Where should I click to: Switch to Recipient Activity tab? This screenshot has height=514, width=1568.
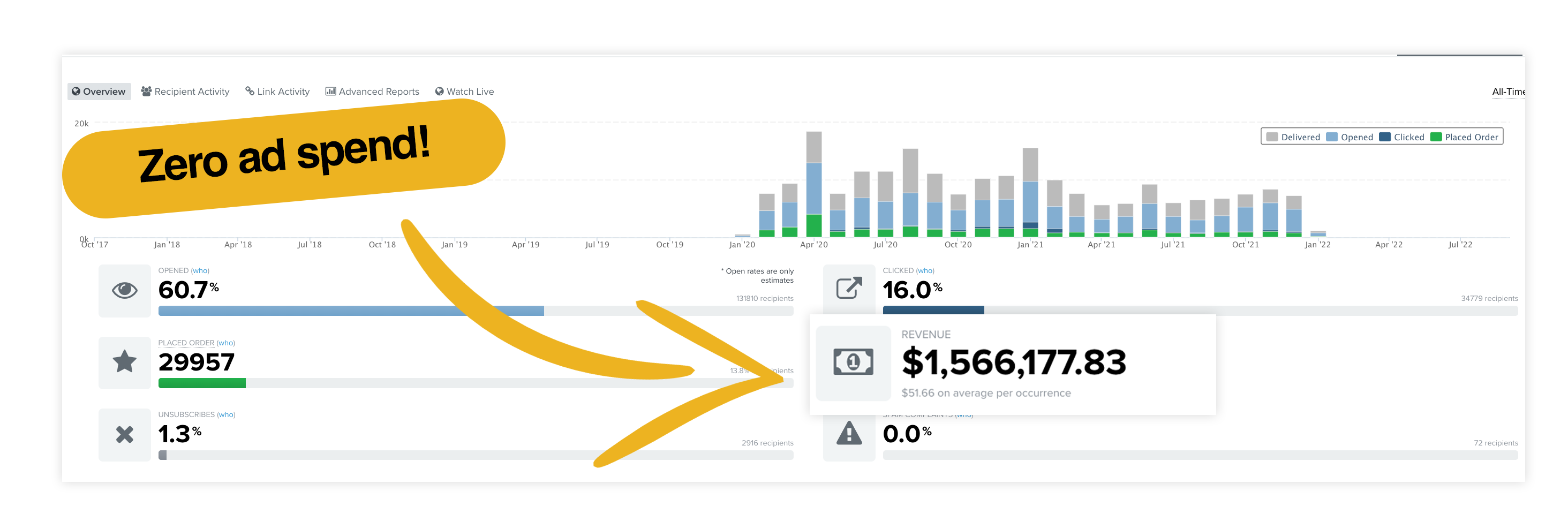click(x=185, y=91)
